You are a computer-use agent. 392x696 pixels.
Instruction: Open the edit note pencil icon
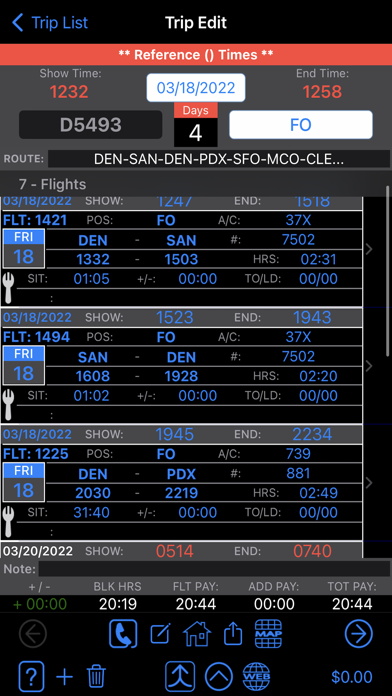(160, 634)
